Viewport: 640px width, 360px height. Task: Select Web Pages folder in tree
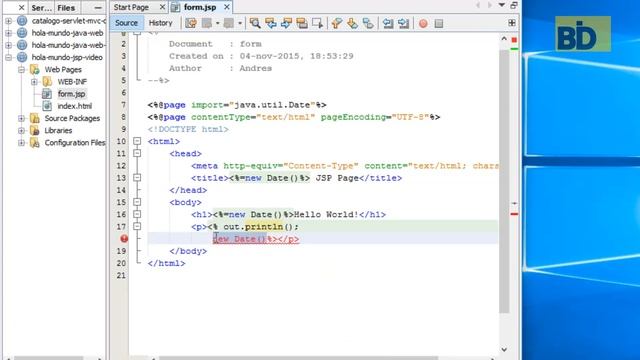(x=63, y=70)
